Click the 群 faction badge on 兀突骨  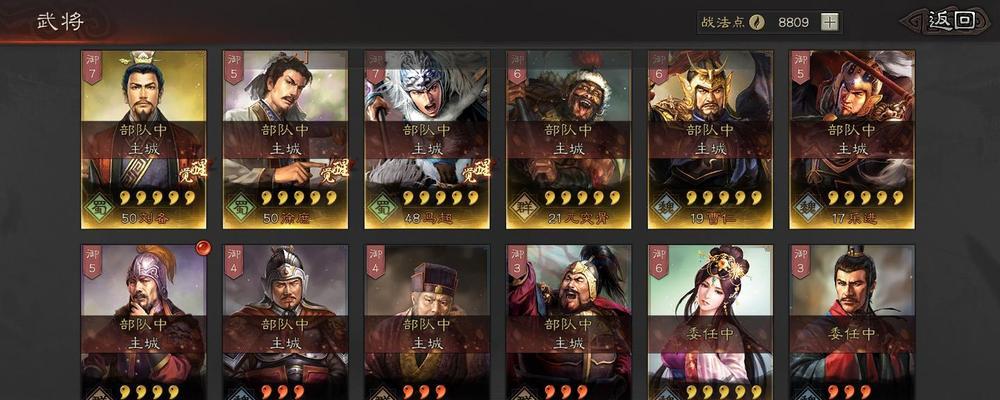click(525, 206)
